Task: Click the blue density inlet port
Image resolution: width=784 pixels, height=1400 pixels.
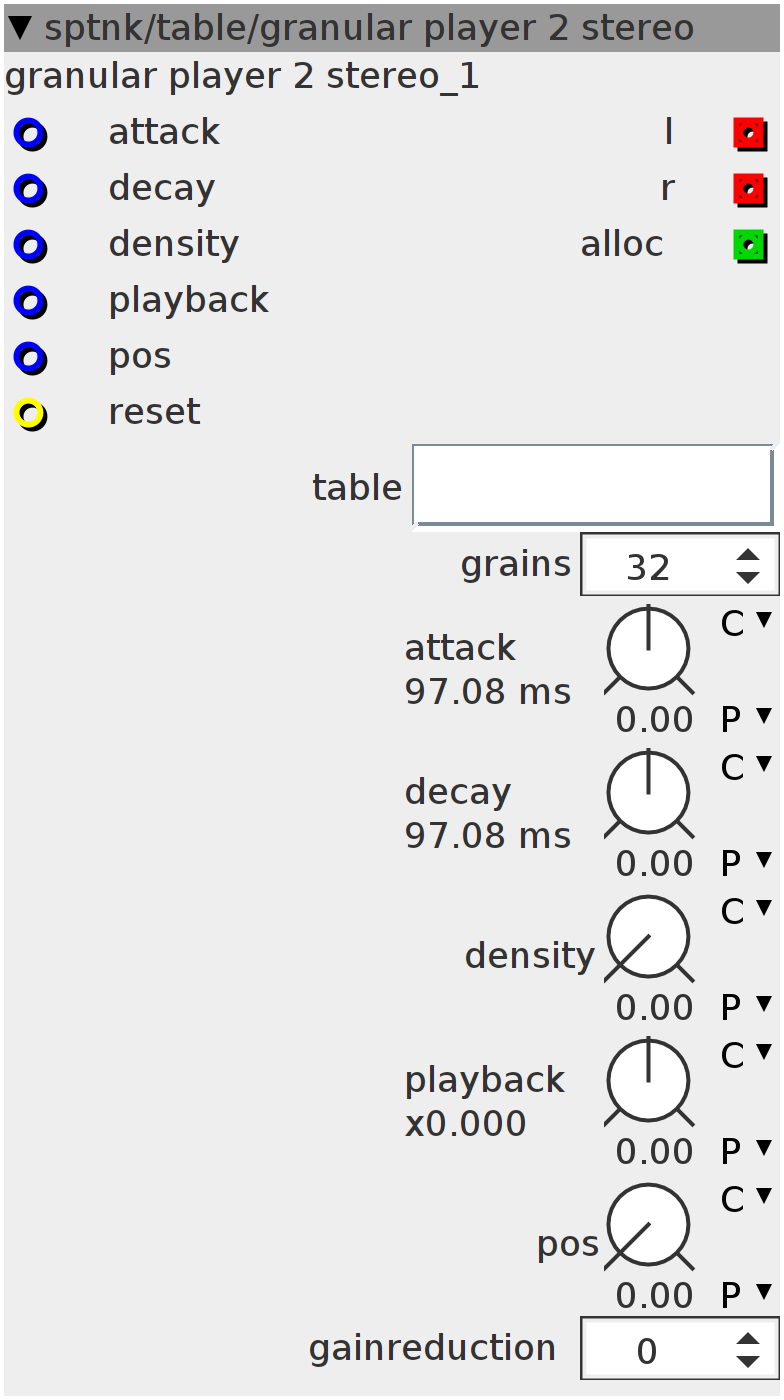Action: (30, 245)
